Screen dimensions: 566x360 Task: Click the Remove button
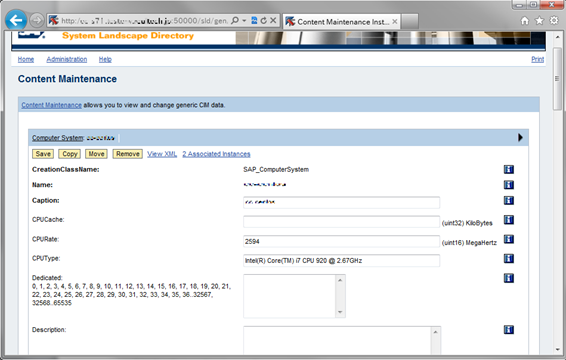click(x=127, y=154)
